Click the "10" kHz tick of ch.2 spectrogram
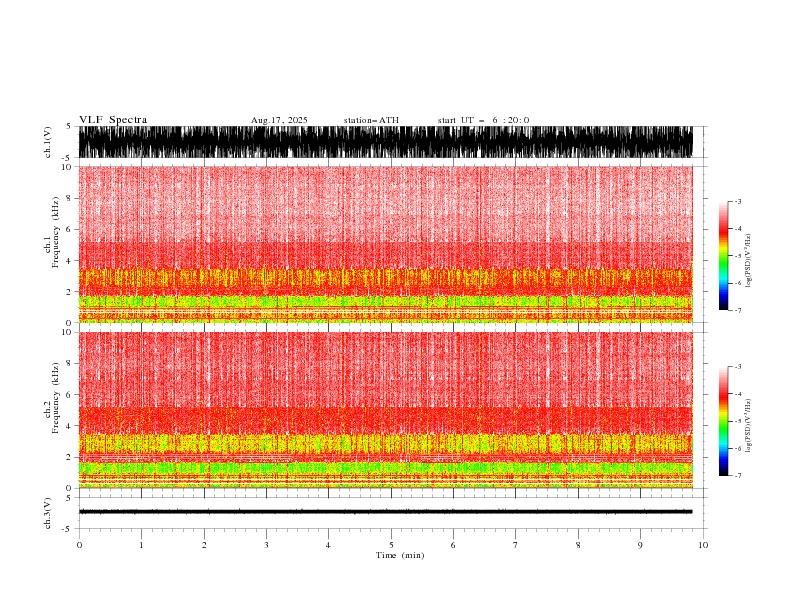This screenshot has width=792, height=612. [66, 332]
